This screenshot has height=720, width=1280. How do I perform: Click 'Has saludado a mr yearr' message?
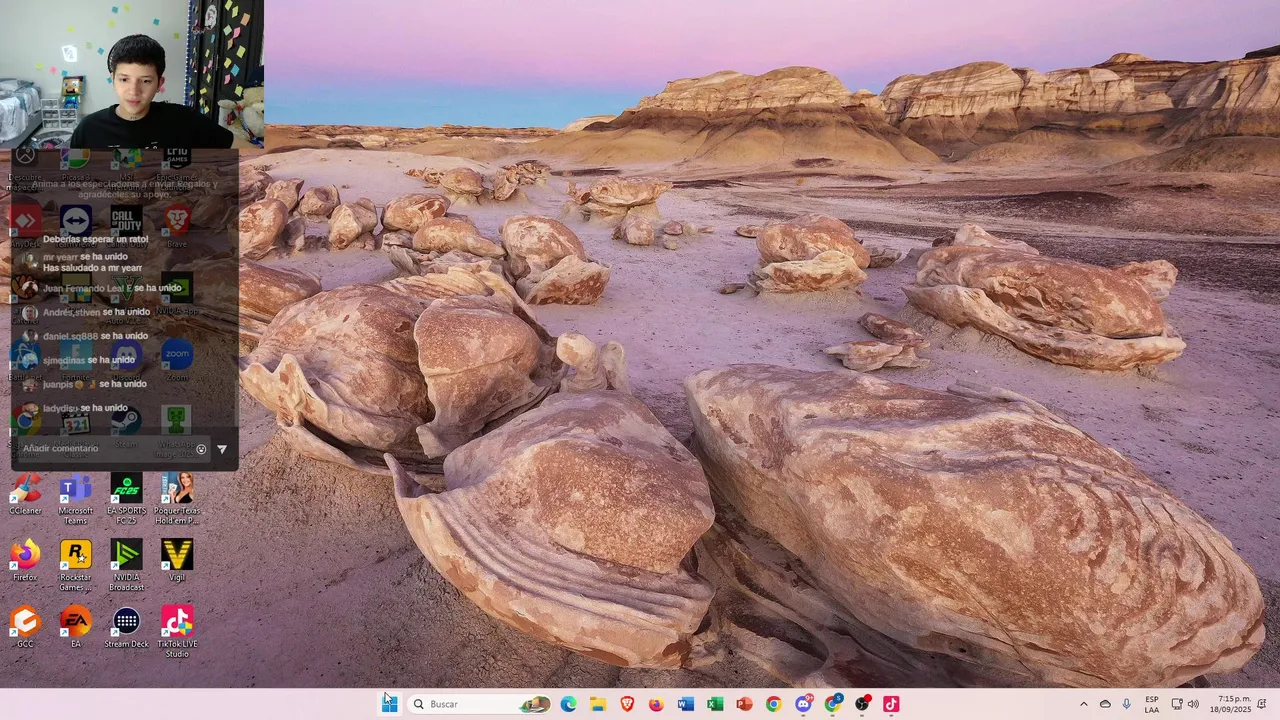[92, 268]
